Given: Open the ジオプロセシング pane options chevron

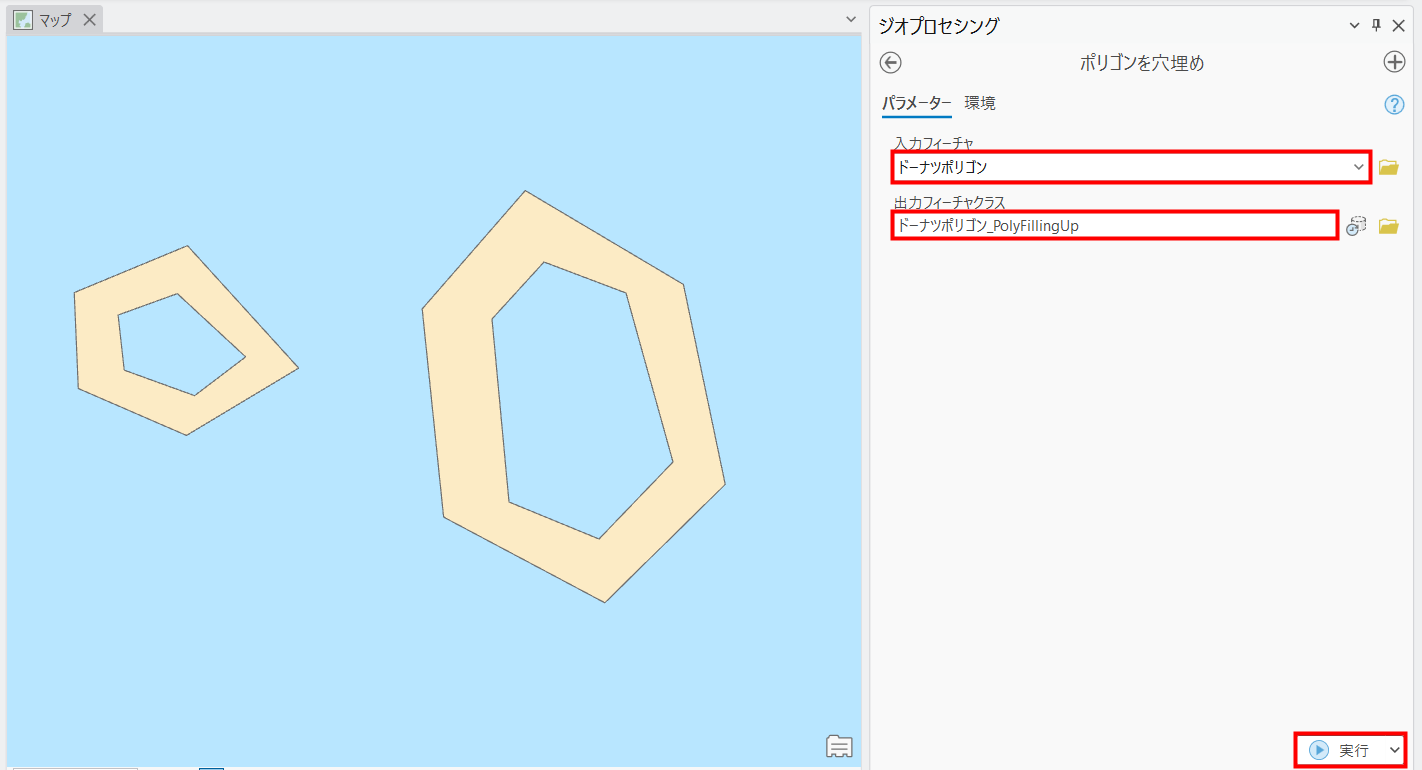Looking at the screenshot, I should point(1355,25).
